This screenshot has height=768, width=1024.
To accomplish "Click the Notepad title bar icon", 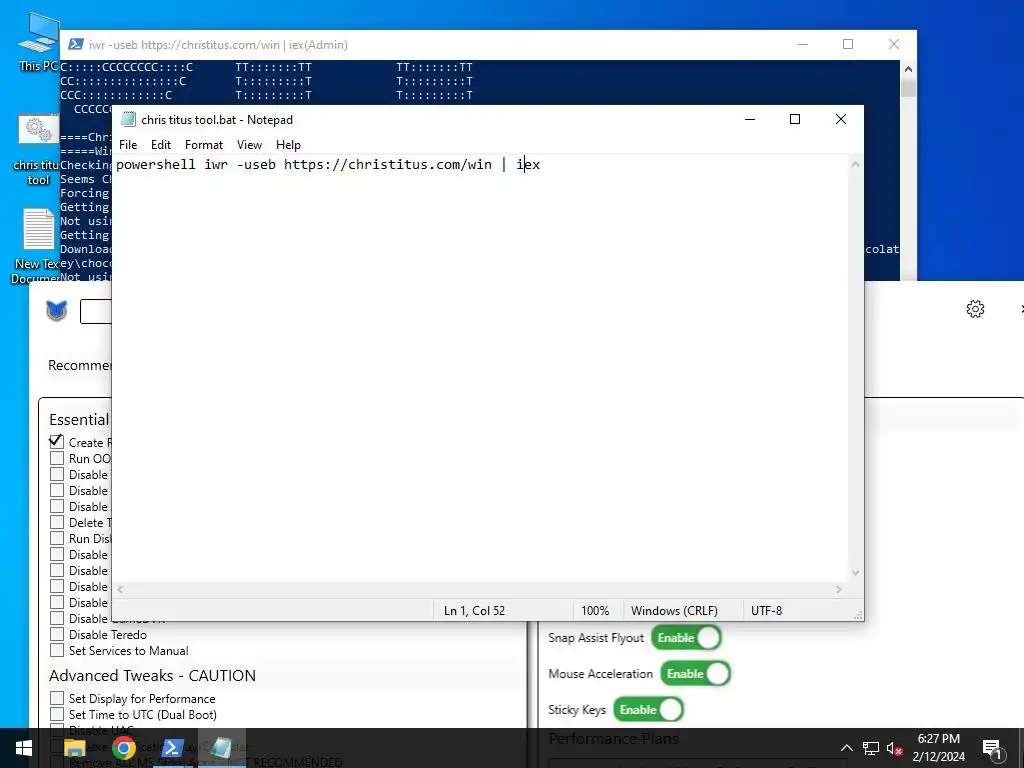I will (129, 120).
